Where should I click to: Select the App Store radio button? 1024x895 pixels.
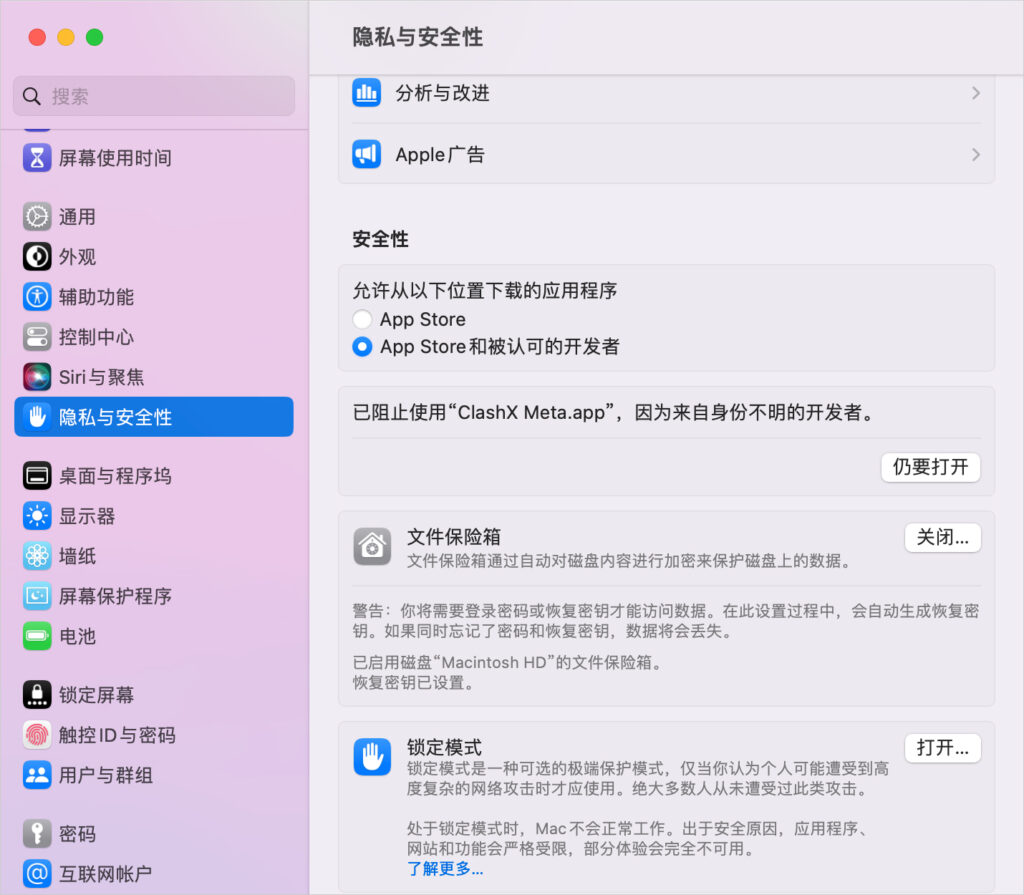(363, 319)
